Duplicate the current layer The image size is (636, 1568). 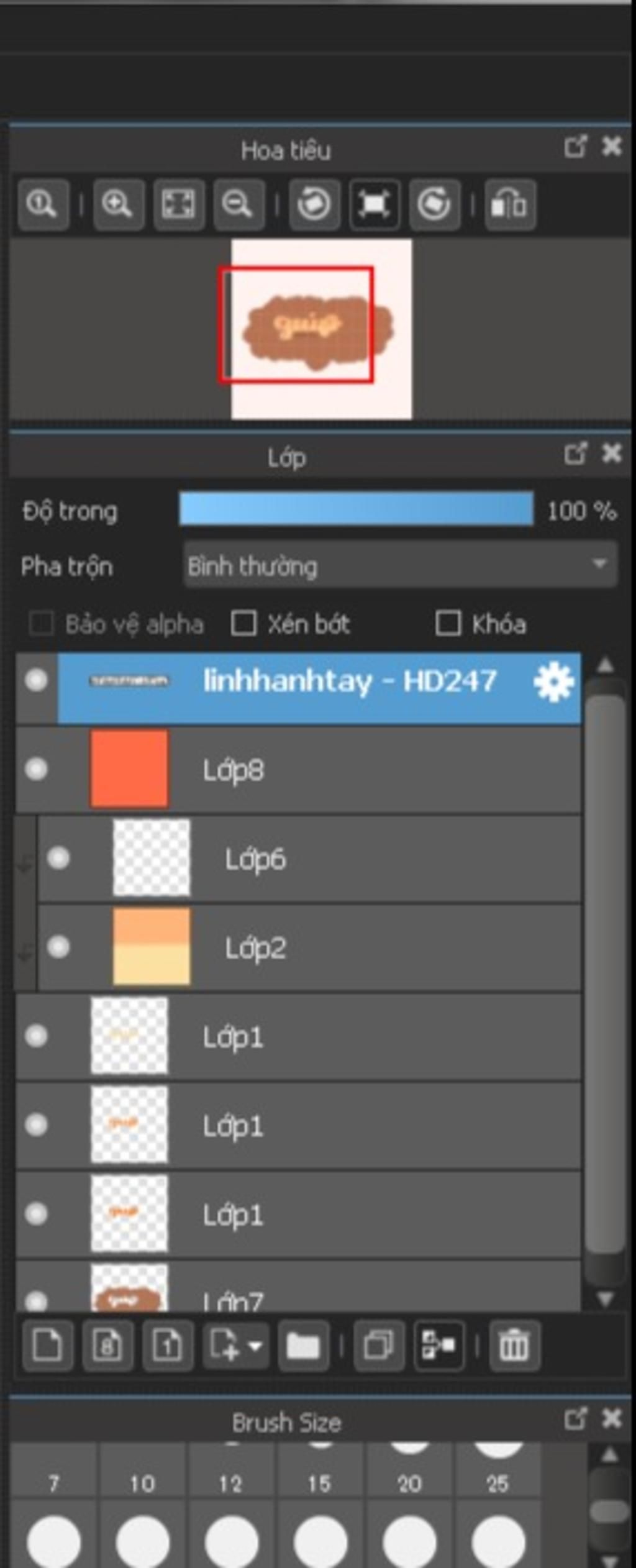[x=378, y=1346]
